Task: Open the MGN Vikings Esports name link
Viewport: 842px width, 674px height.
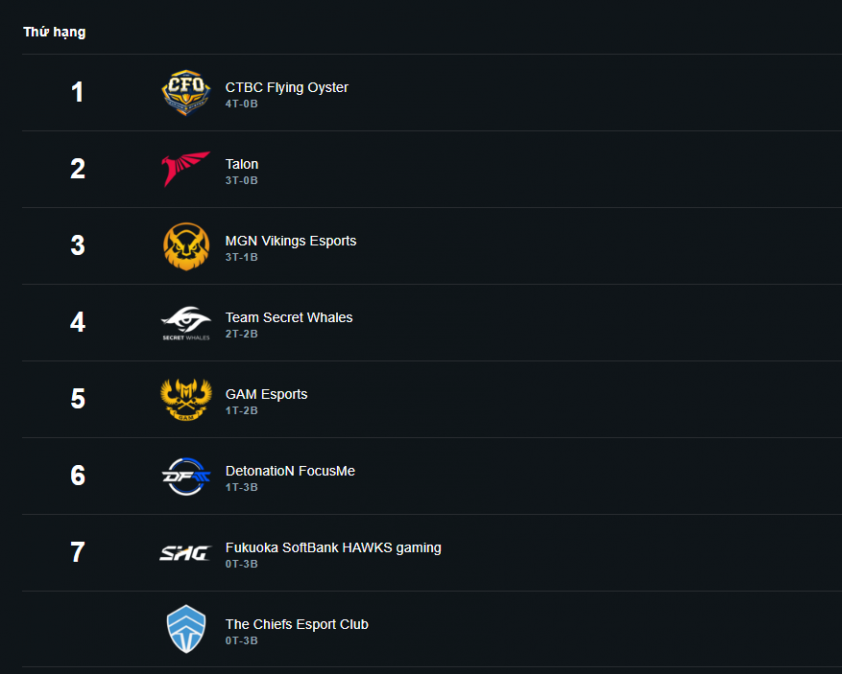Action: 291,241
